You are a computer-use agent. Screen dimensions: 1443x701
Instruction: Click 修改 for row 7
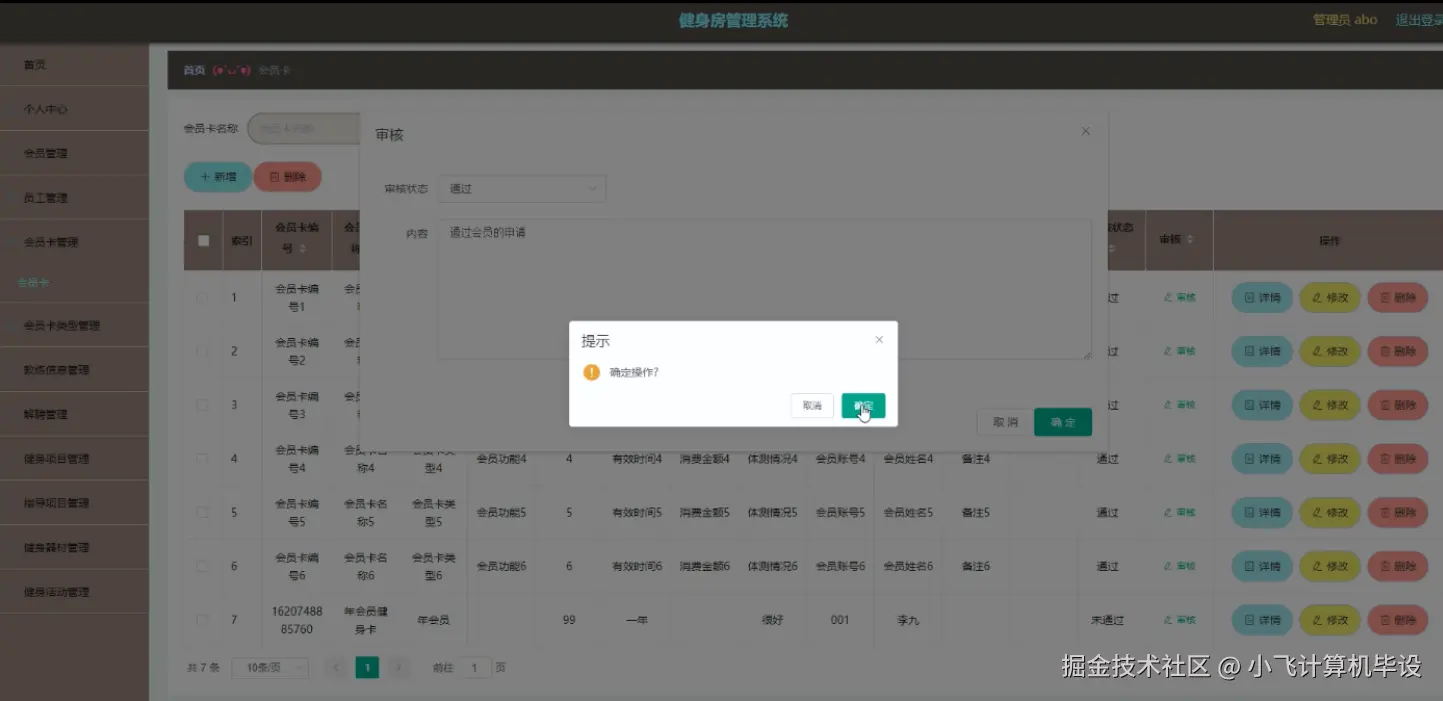(x=1330, y=620)
